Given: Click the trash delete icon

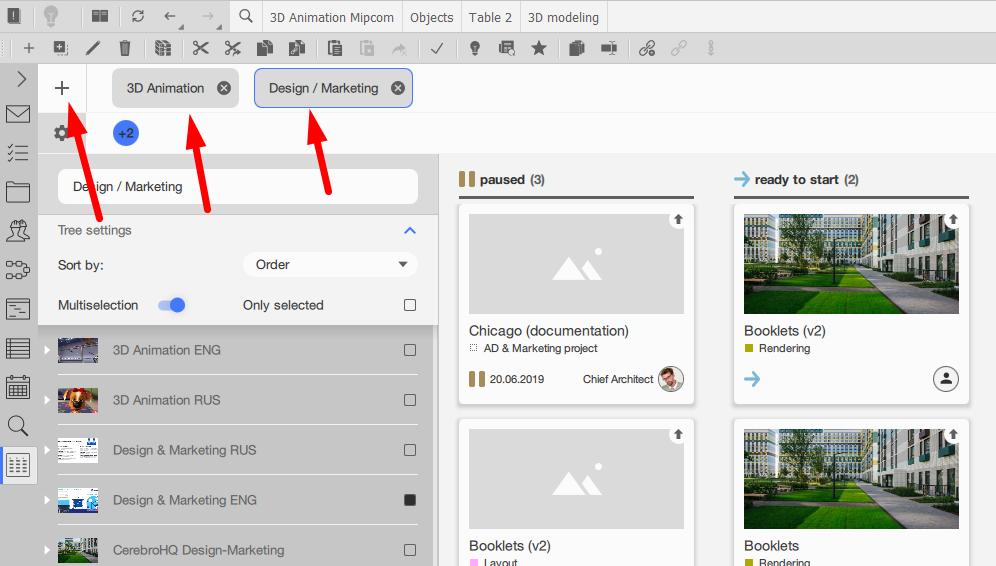Looking at the screenshot, I should [125, 48].
